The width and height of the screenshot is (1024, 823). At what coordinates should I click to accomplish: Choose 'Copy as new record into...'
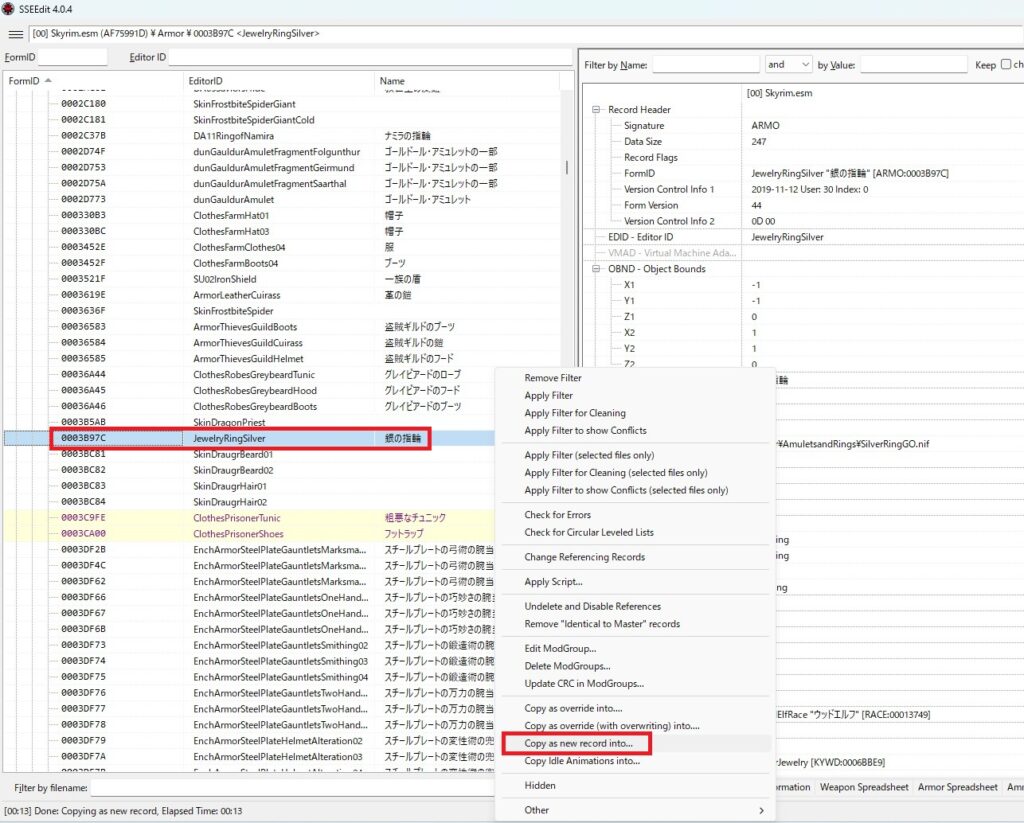(578, 744)
